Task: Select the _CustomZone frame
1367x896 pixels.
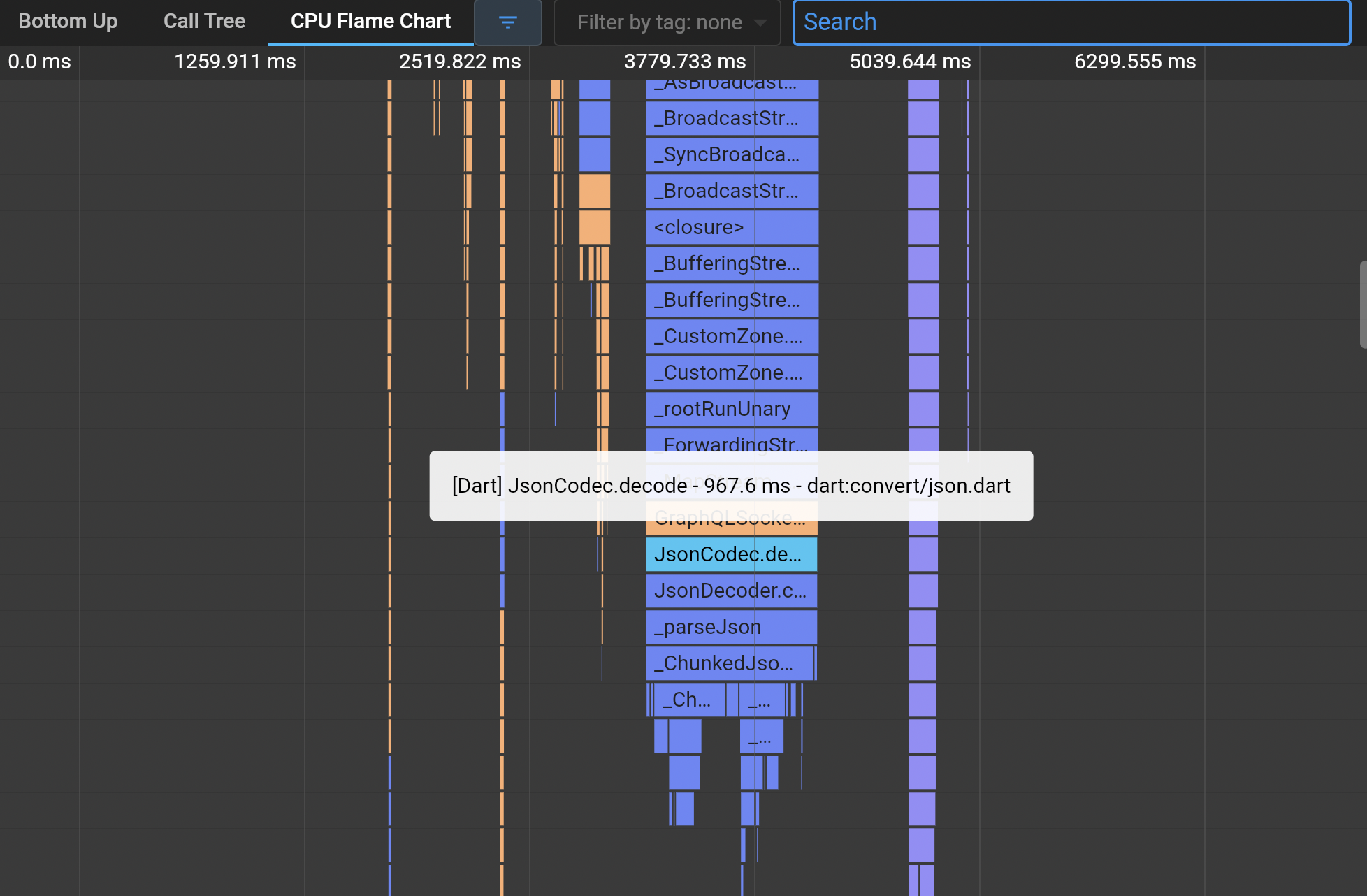Action: pos(730,336)
